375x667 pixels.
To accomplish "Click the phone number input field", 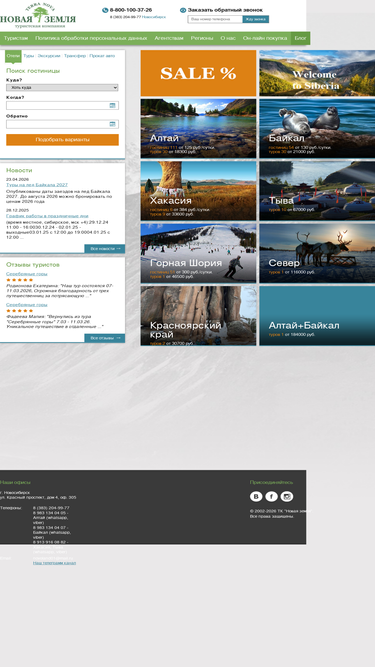I will point(215,19).
